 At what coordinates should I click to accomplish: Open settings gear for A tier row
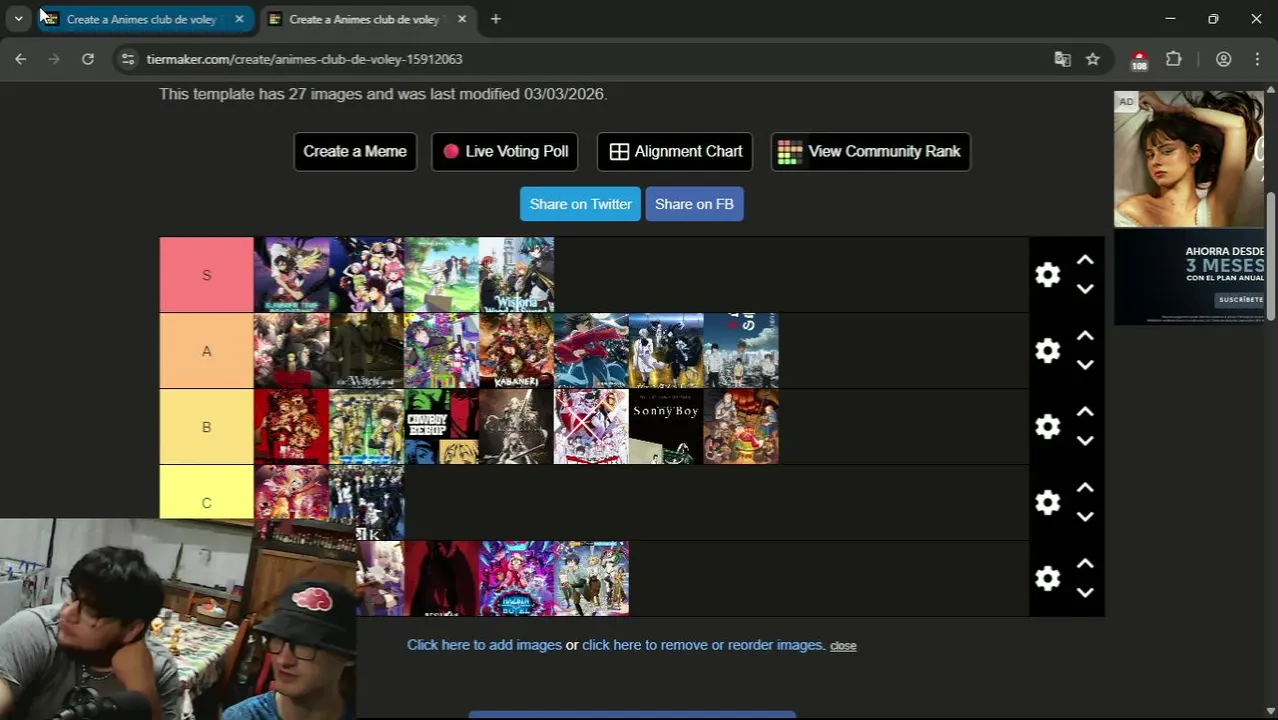pos(1047,351)
